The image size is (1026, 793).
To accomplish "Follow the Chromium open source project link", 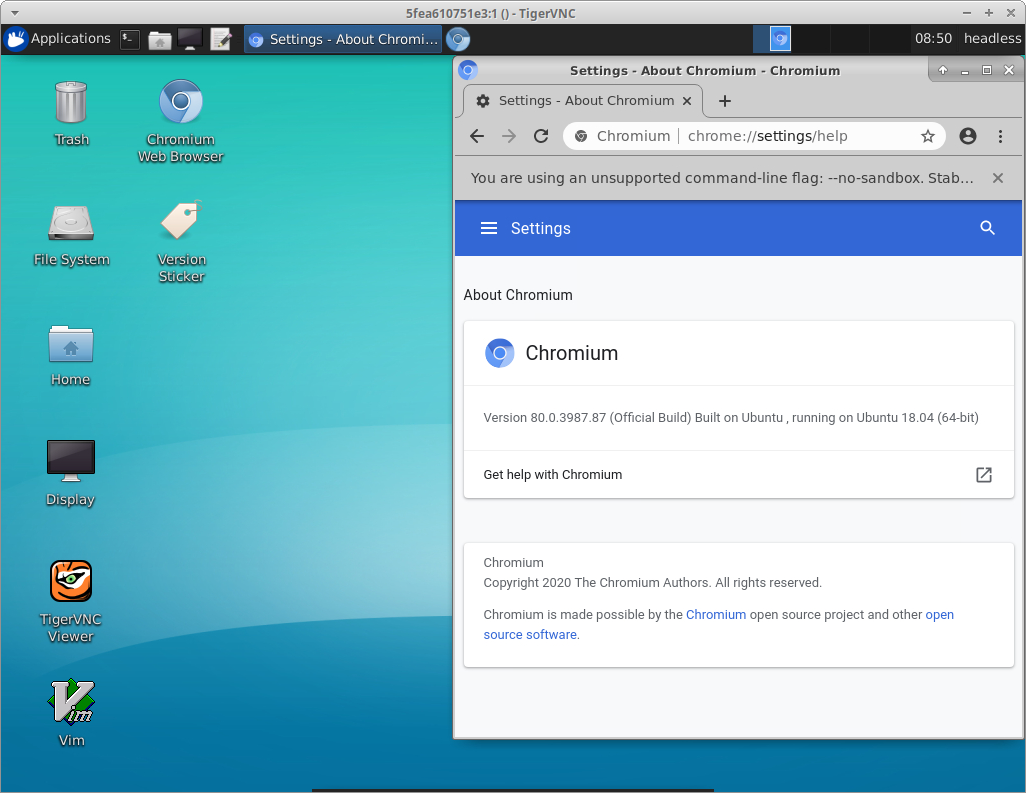I will pyautogui.click(x=715, y=614).
